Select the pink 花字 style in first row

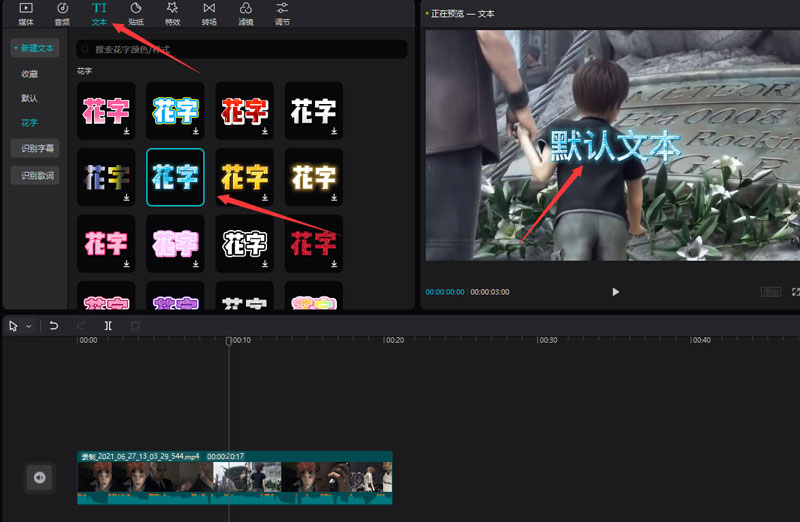point(106,110)
